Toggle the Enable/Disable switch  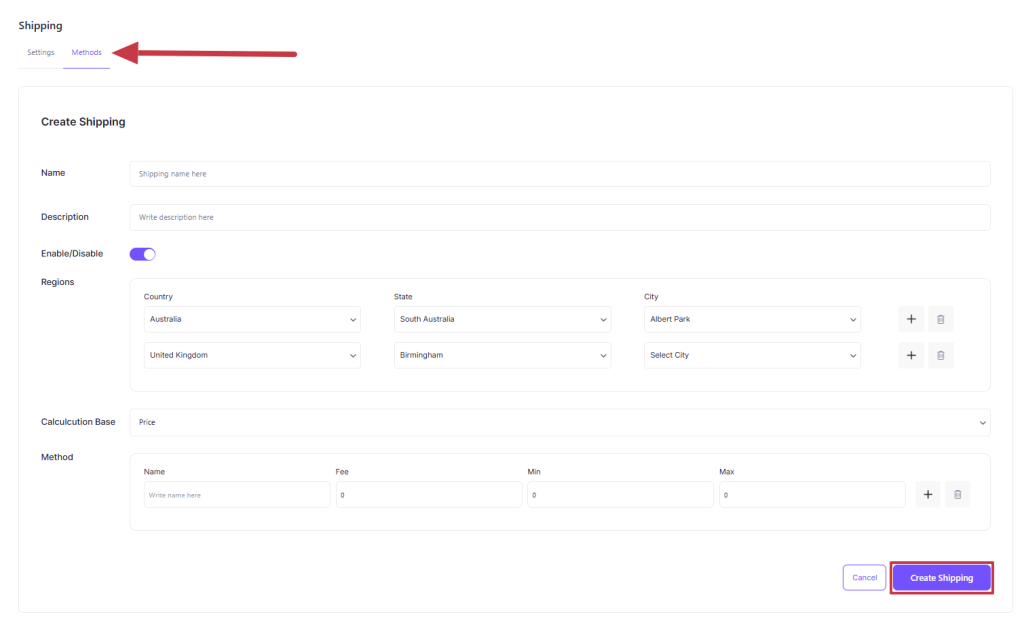(x=142, y=254)
